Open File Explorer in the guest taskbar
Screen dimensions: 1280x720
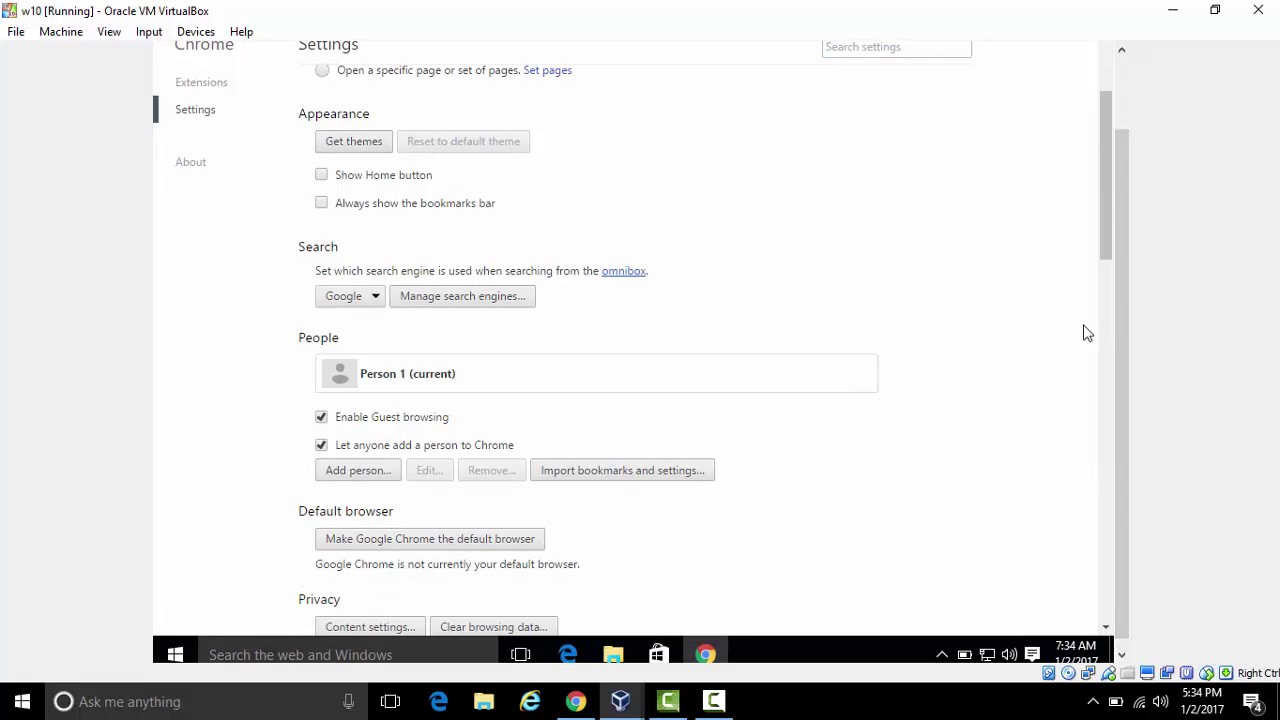(613, 655)
